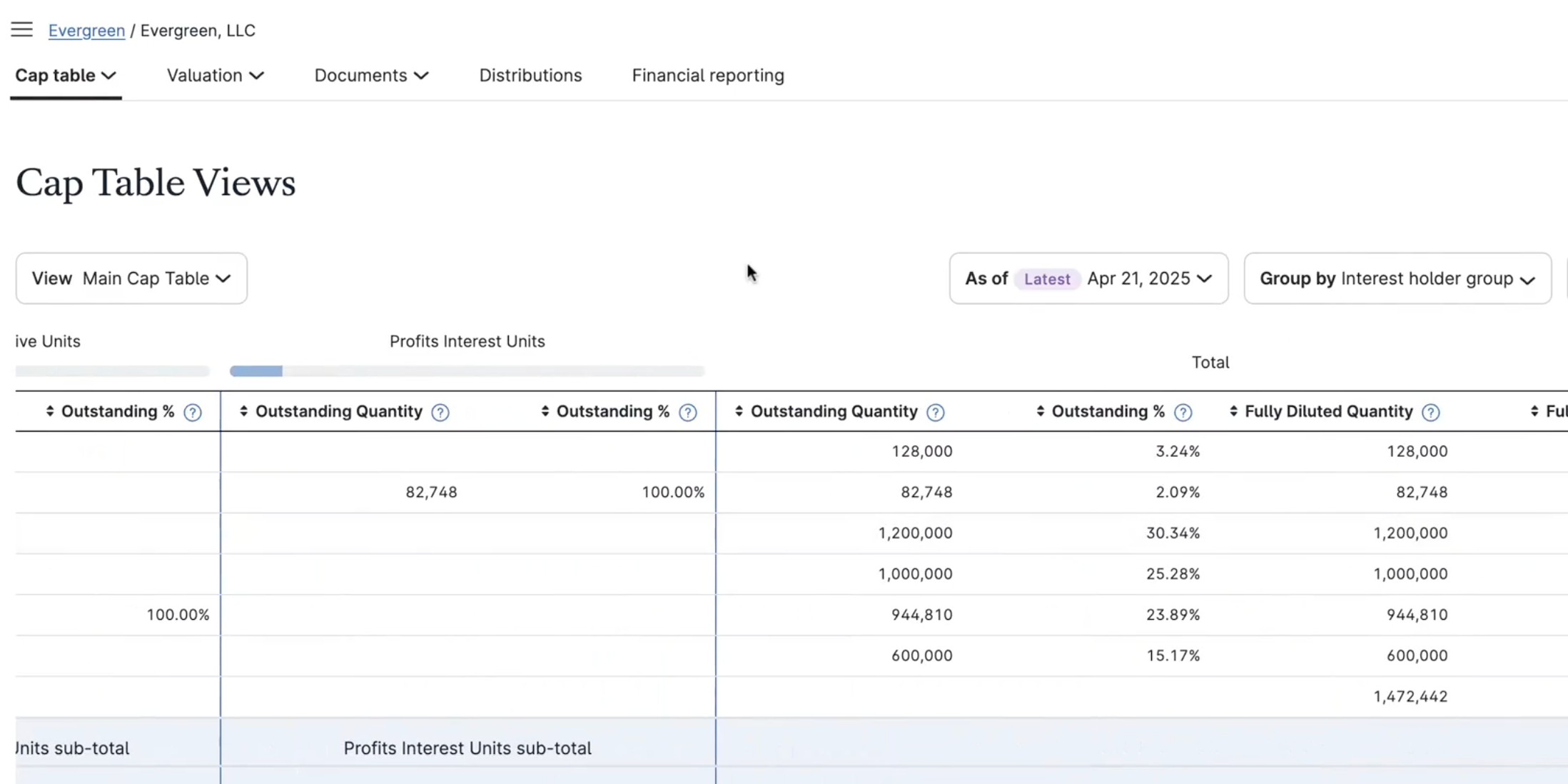
Task: View help for Profits Interest Outstanding Quantity
Action: point(440,413)
